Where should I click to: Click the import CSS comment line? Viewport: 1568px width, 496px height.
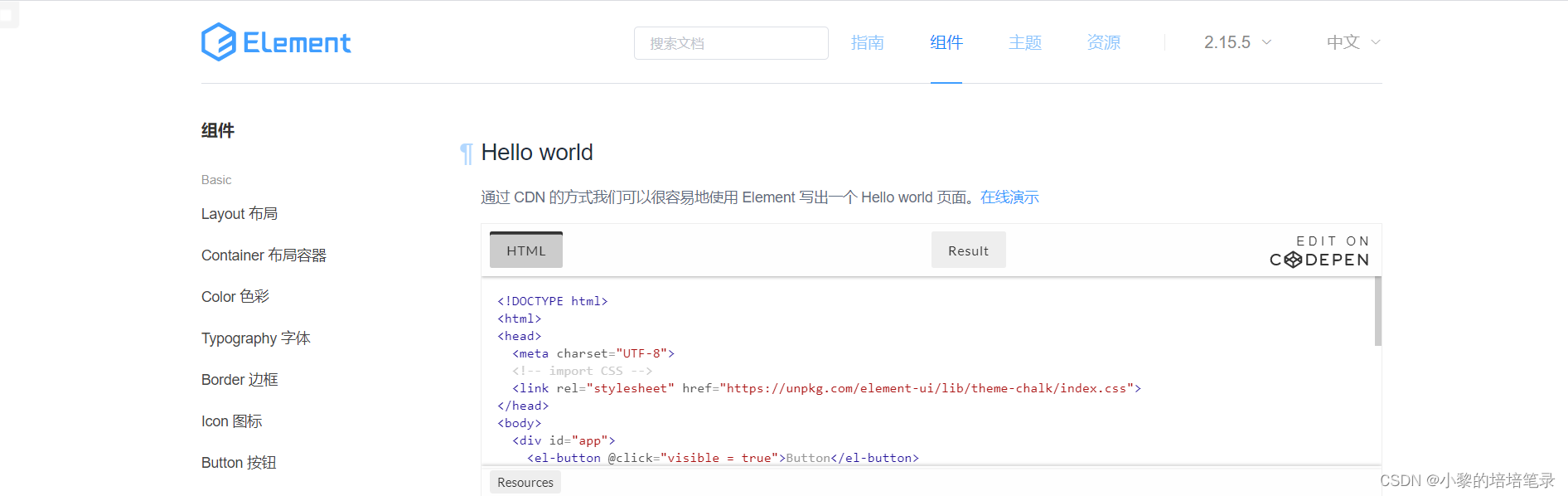pos(582,371)
